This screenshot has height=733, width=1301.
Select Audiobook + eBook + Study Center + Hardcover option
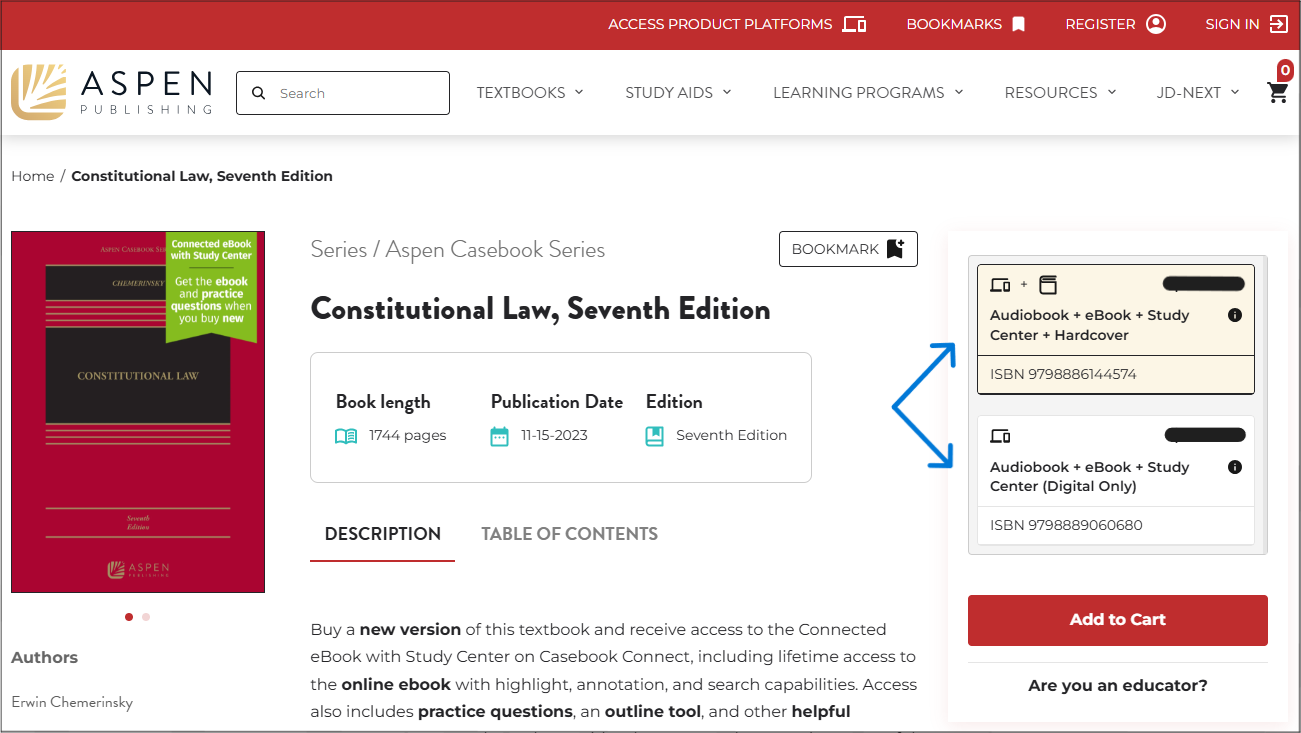(x=1116, y=329)
